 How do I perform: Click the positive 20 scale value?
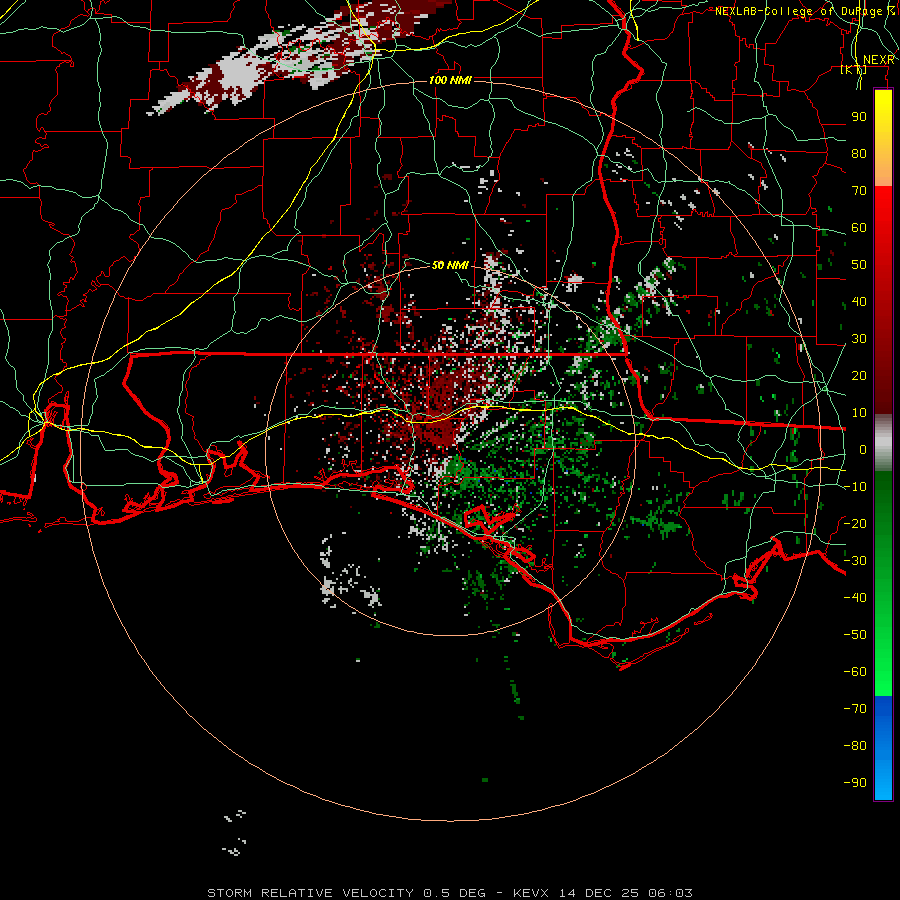(859, 376)
